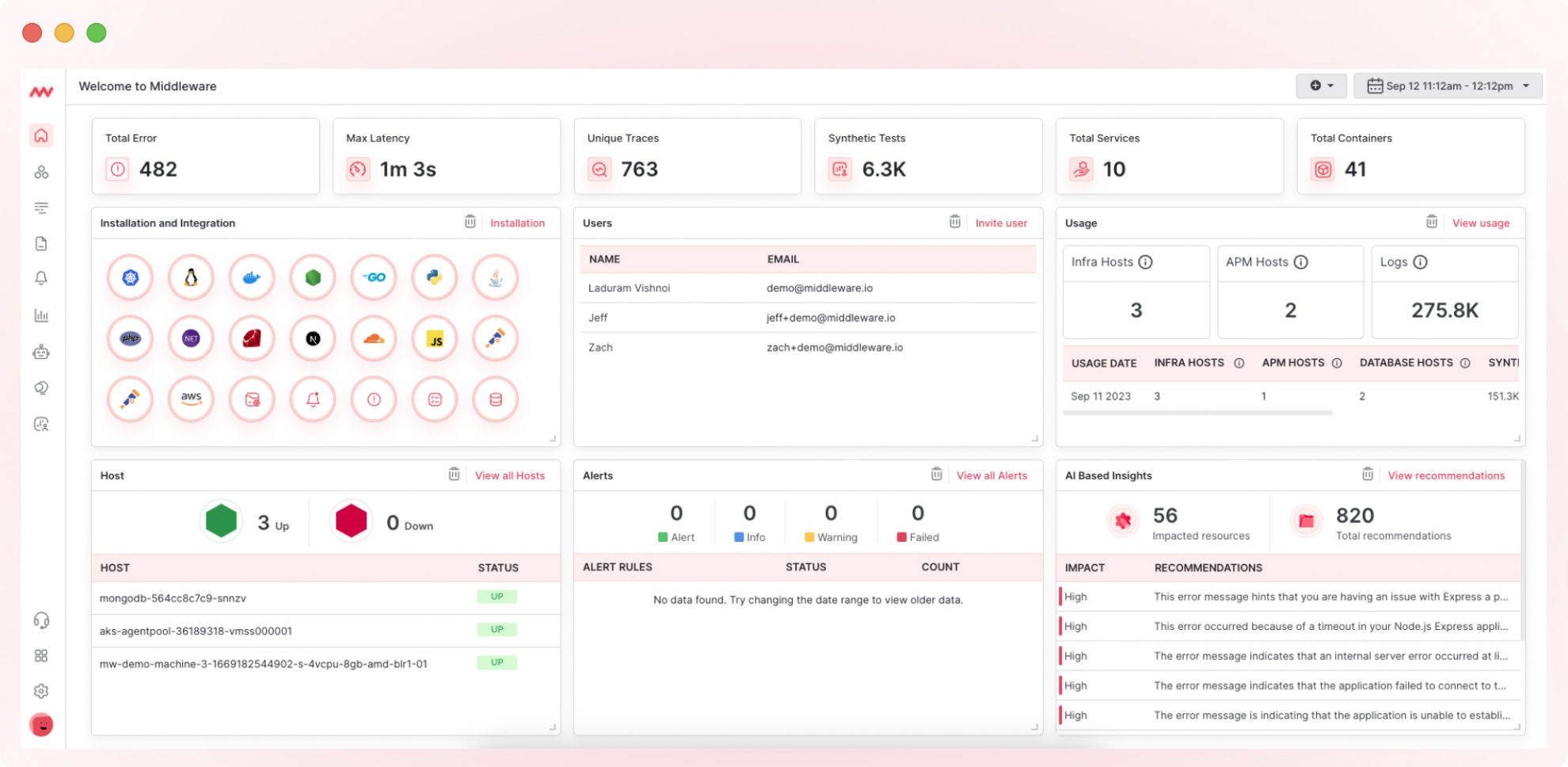Choose the Docker installation icon
The width and height of the screenshot is (1568, 767).
click(x=251, y=277)
